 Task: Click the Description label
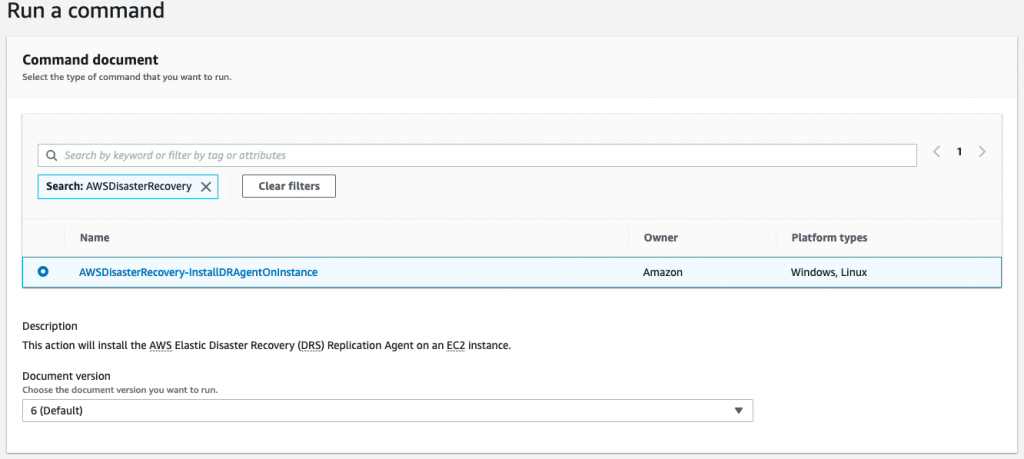tap(50, 326)
